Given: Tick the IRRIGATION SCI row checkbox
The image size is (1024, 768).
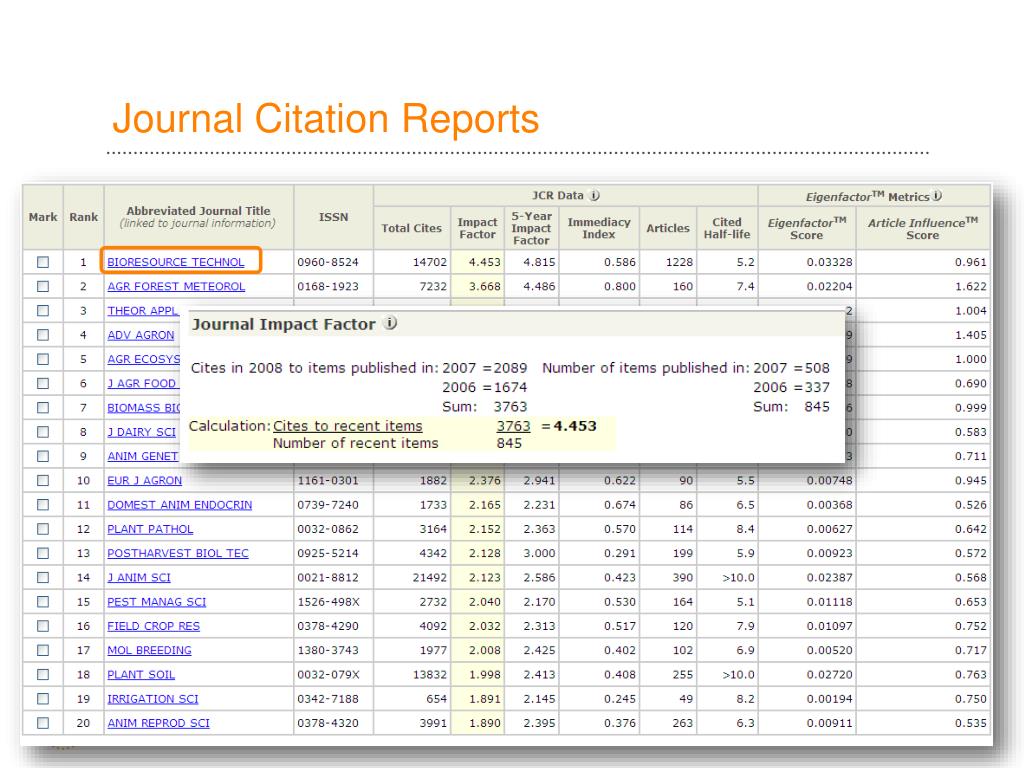Looking at the screenshot, I should [43, 699].
